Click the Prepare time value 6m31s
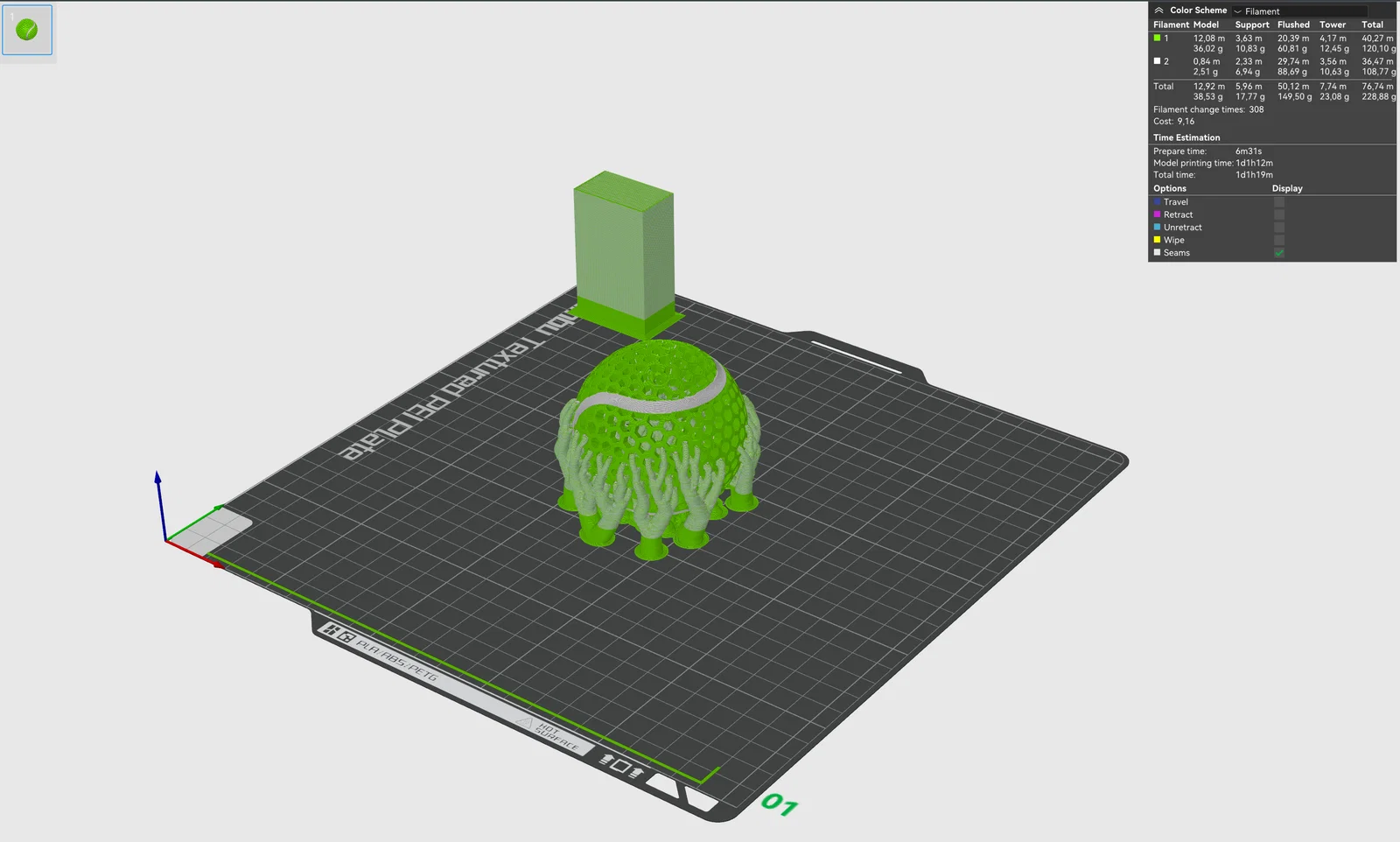Viewport: 1400px width, 842px height. pos(1249,151)
